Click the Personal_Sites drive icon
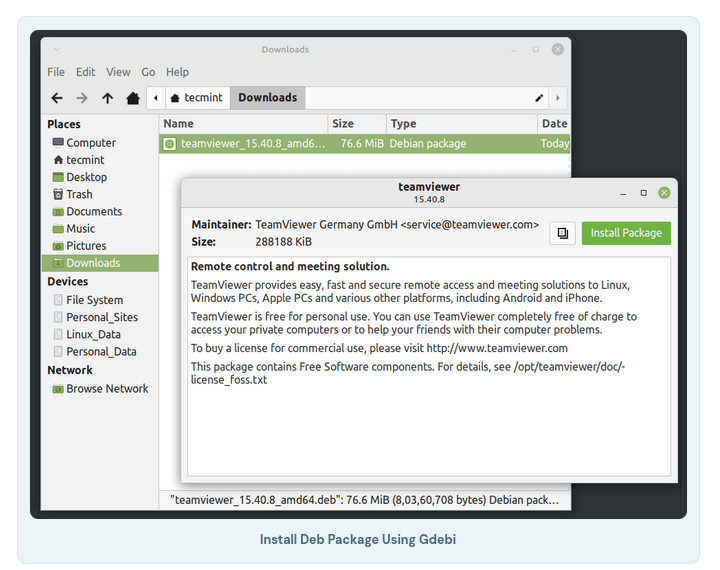 (x=58, y=317)
